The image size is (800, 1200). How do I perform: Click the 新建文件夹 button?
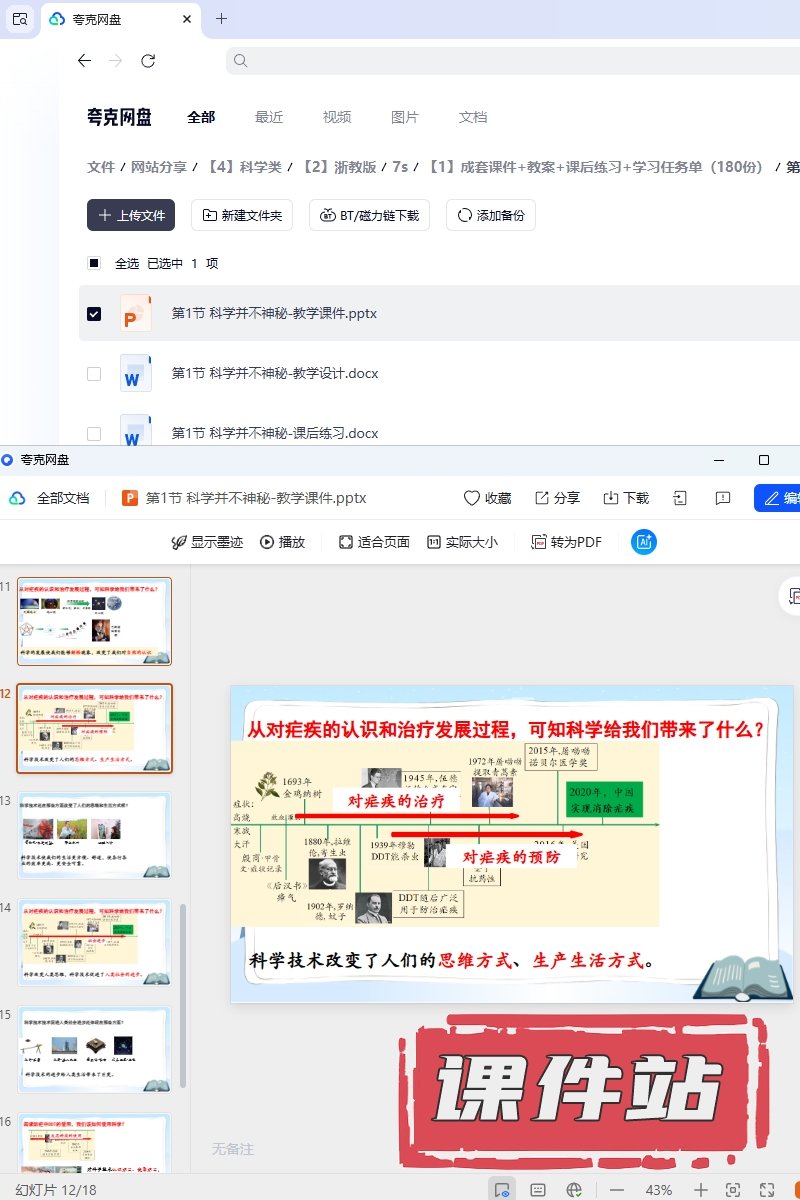(242, 215)
